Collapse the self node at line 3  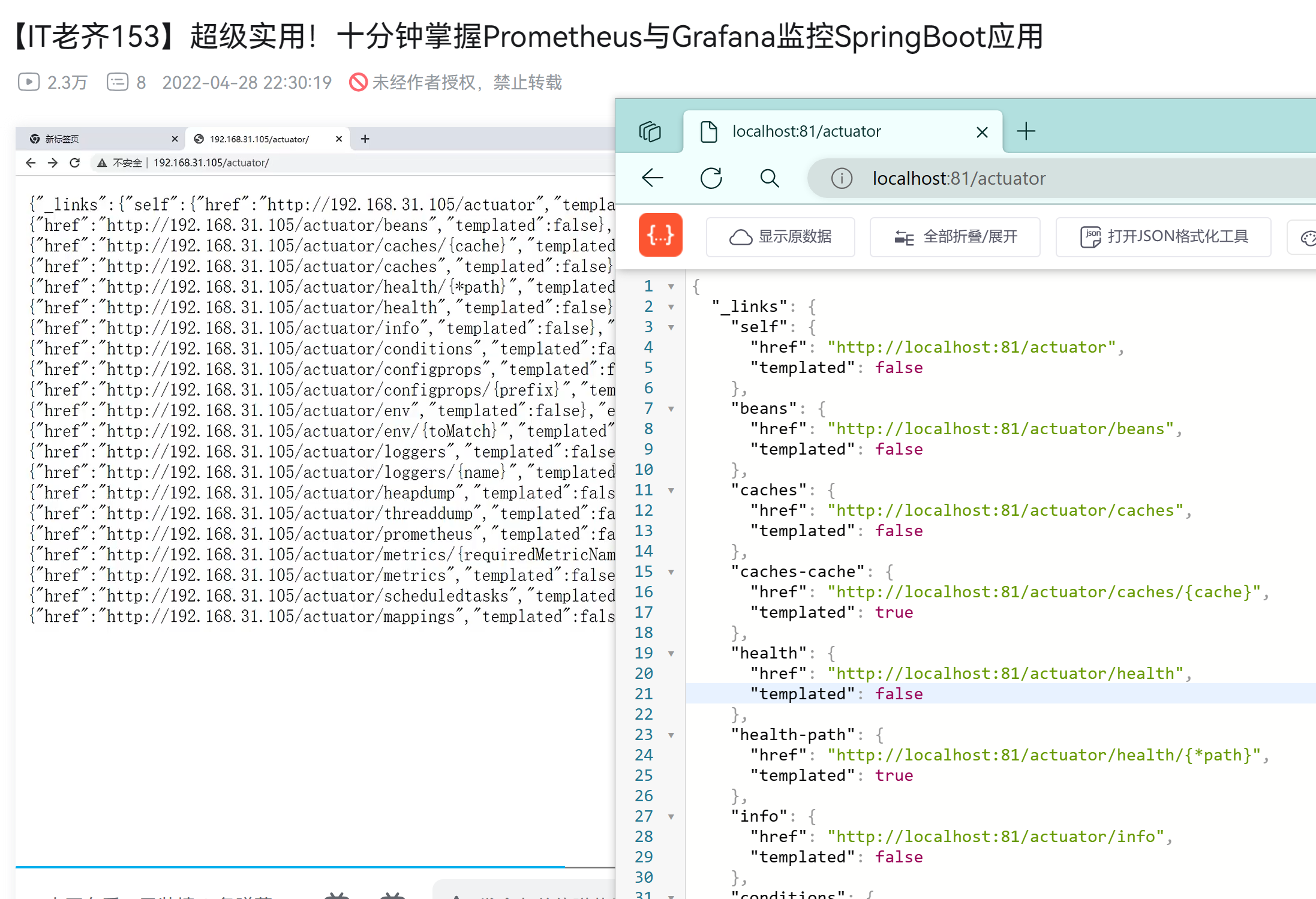[x=671, y=327]
